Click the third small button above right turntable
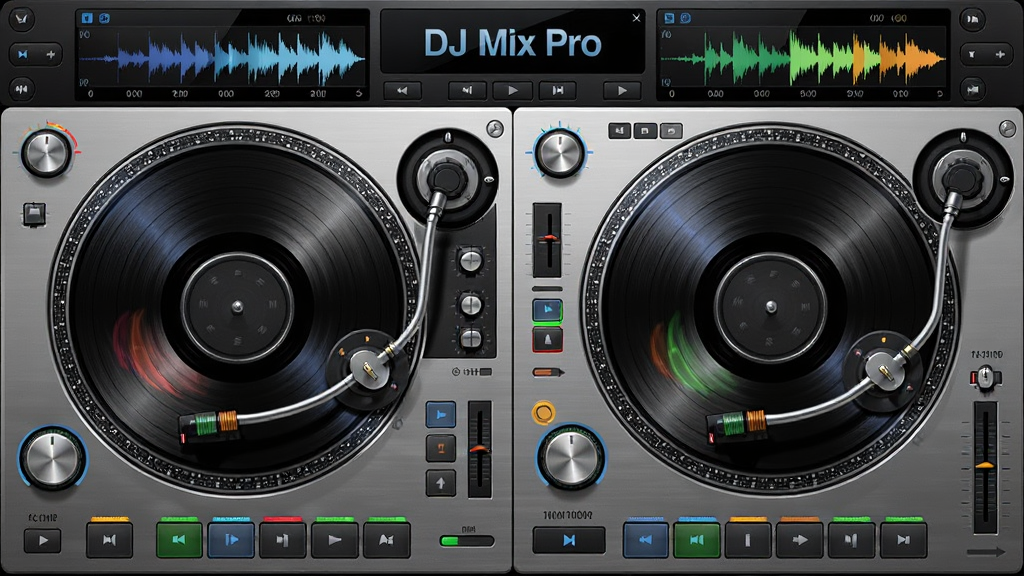The height and width of the screenshot is (576, 1024). [x=671, y=131]
